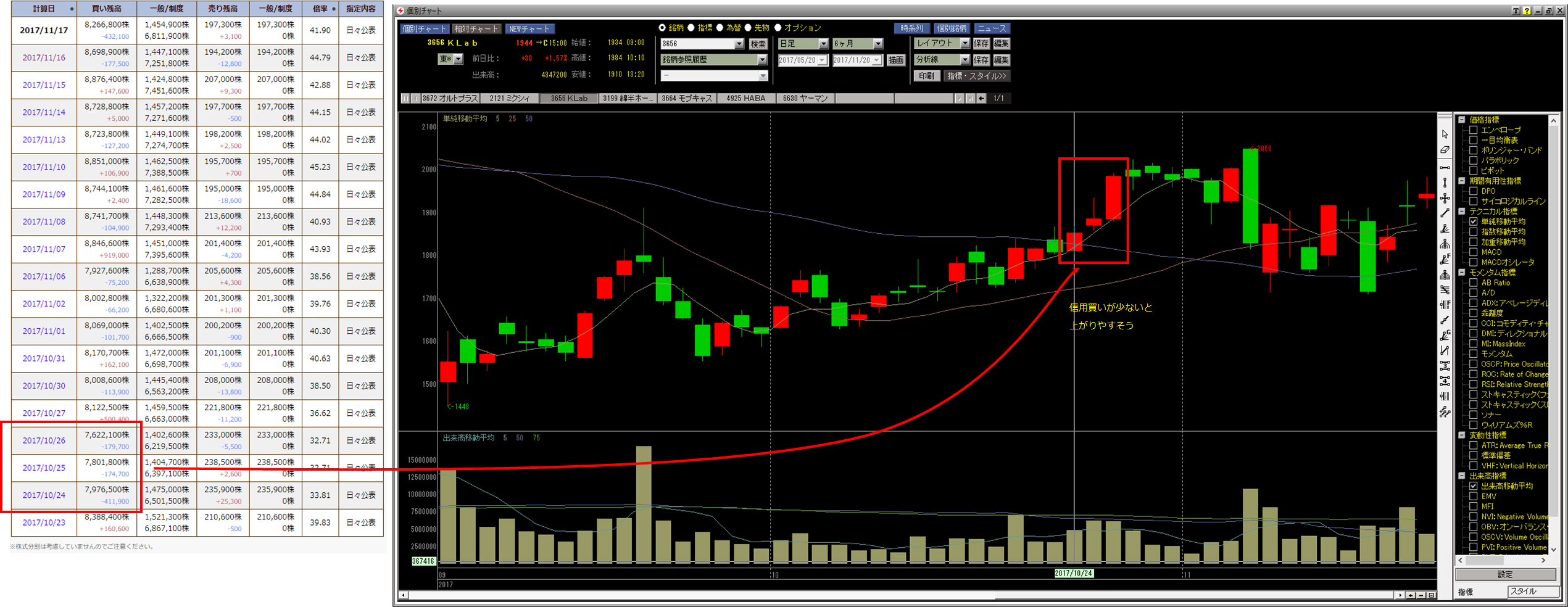The image size is (1568, 607).
Task: Switch to the NEWチャート tab
Action: (x=529, y=28)
